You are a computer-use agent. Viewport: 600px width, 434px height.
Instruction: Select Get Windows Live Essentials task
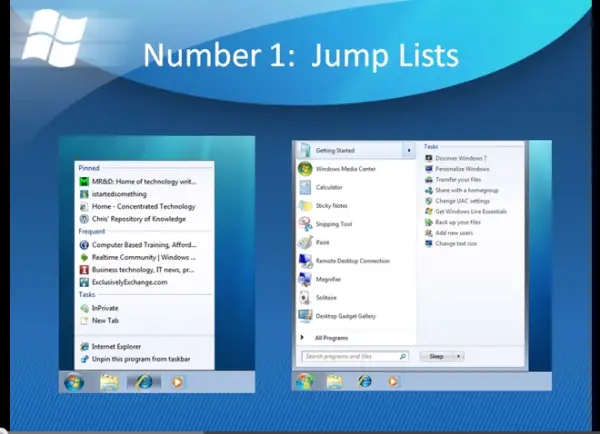pos(466,211)
